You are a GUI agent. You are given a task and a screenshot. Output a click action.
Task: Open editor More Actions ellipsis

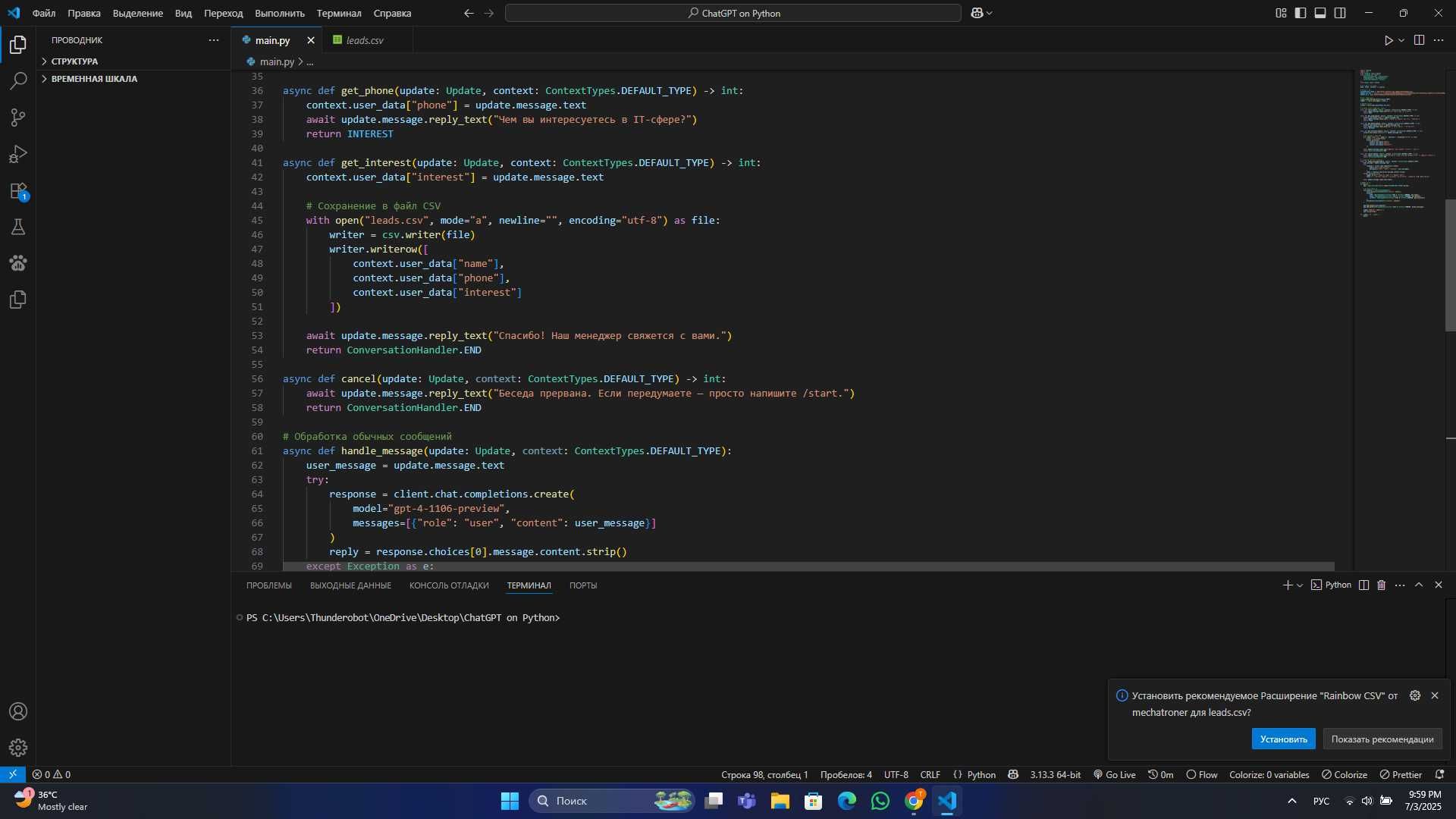point(1439,40)
